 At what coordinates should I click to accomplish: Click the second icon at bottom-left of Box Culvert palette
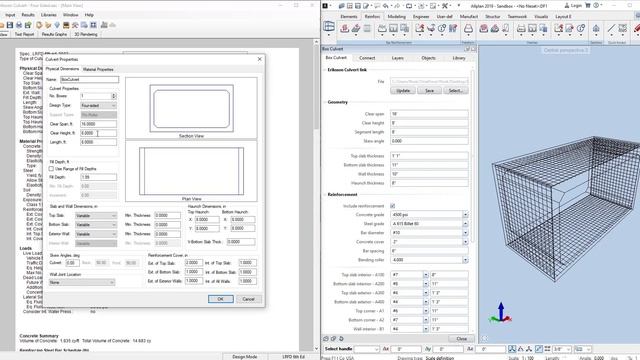[x=333, y=339]
